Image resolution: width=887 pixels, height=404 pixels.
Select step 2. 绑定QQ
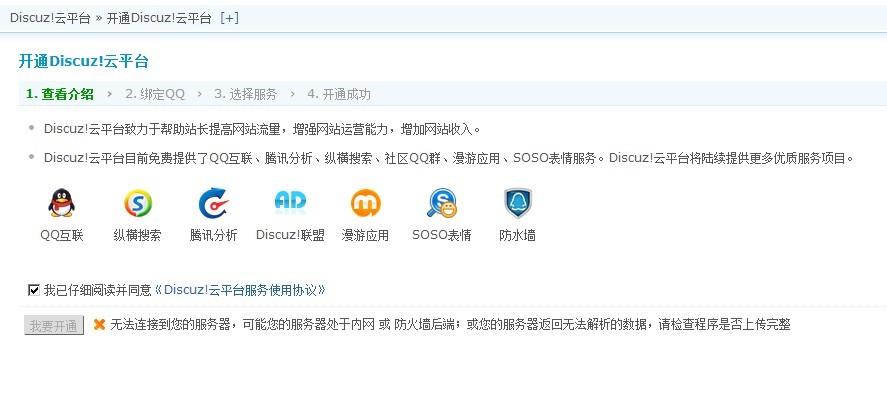click(155, 94)
